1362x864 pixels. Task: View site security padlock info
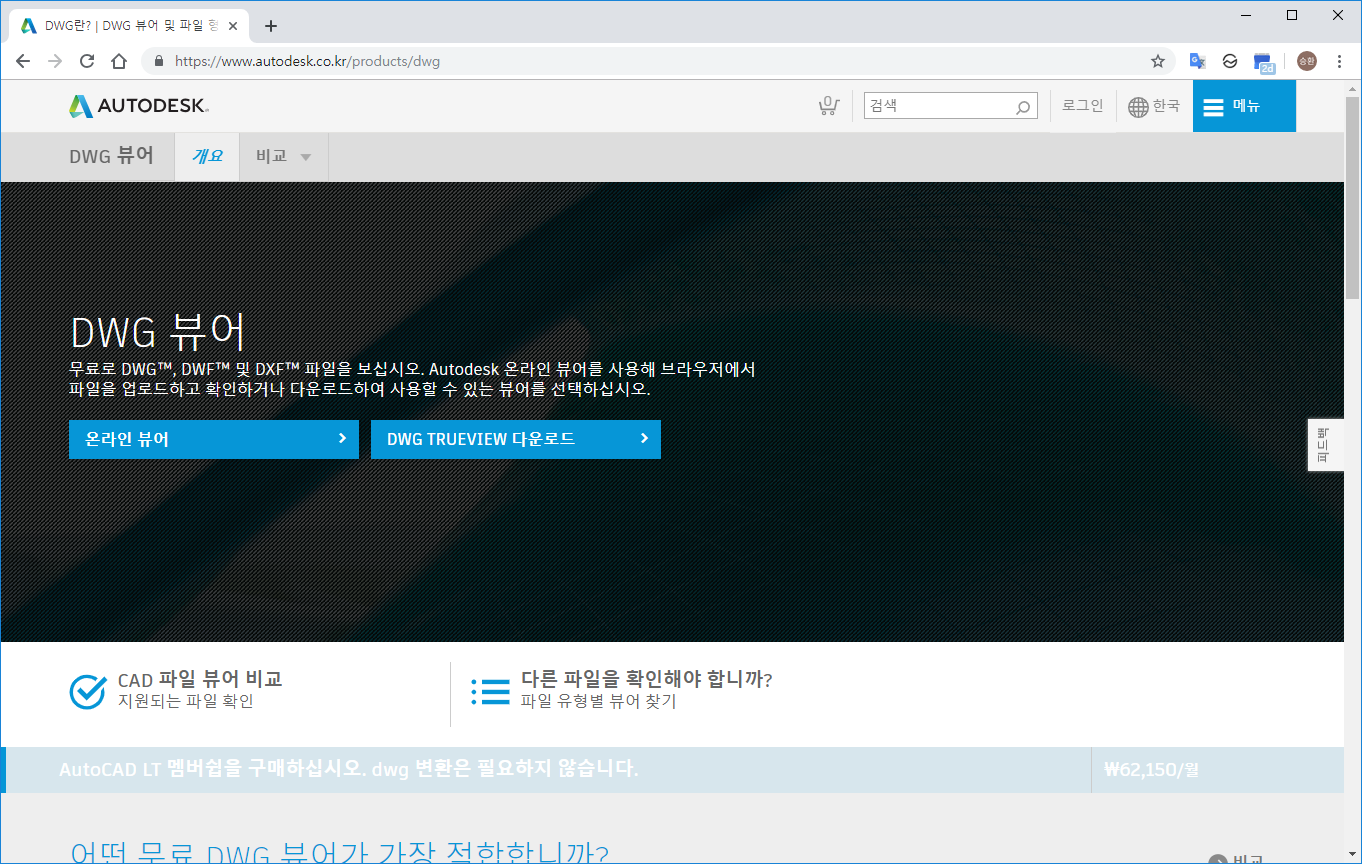158,61
